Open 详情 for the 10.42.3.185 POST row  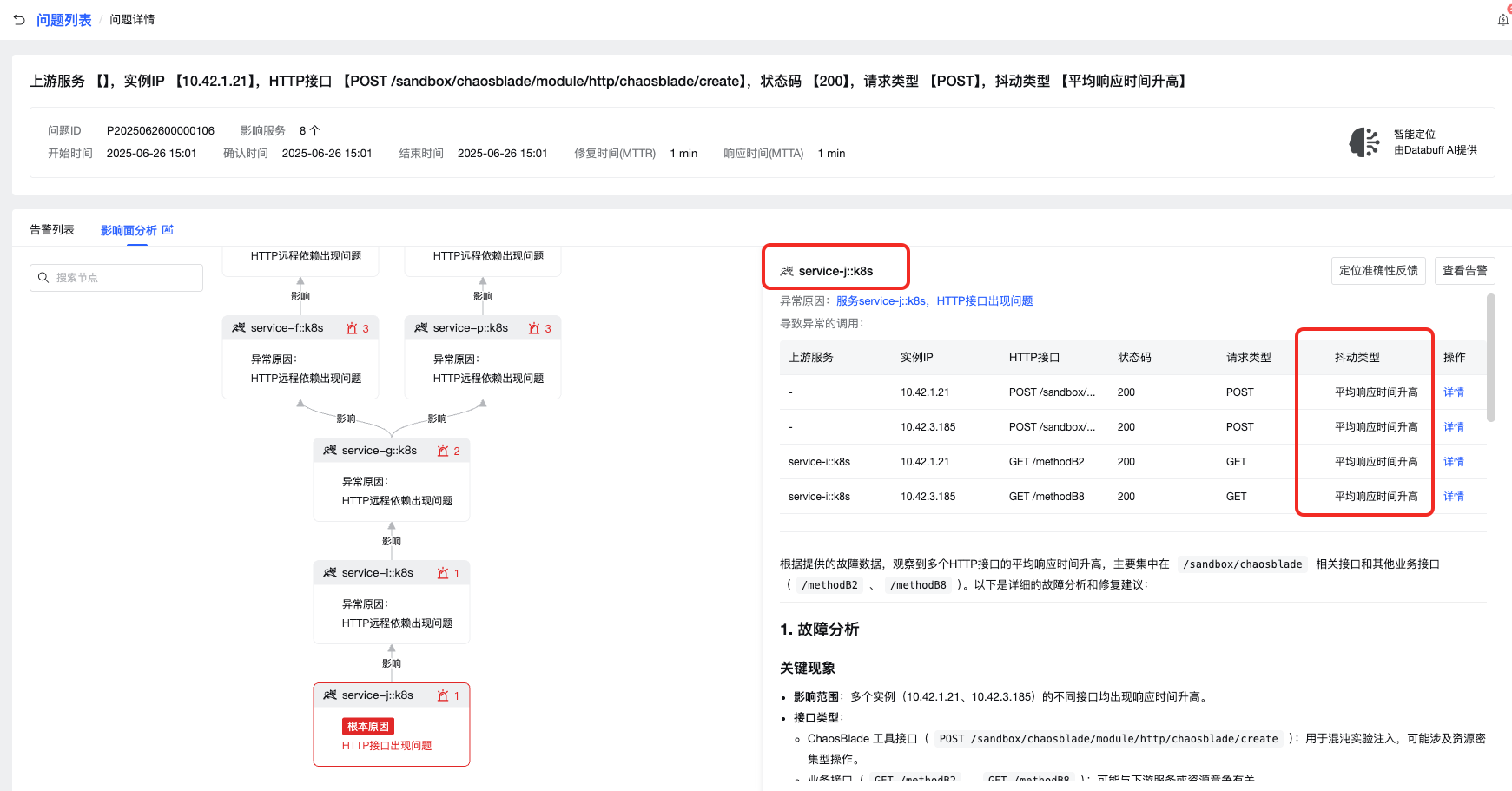tap(1454, 427)
